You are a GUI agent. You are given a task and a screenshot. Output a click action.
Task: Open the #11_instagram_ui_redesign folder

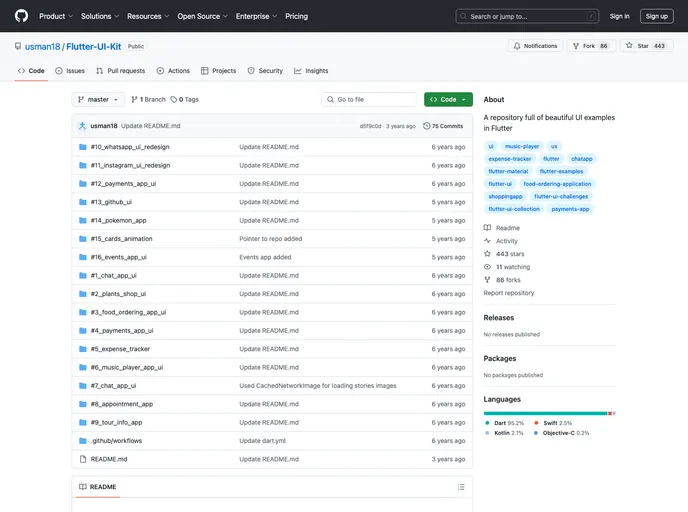[x=130, y=165]
